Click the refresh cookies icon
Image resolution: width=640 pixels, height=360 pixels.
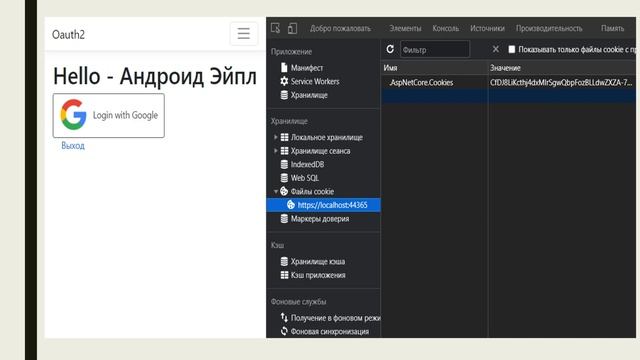[390, 49]
